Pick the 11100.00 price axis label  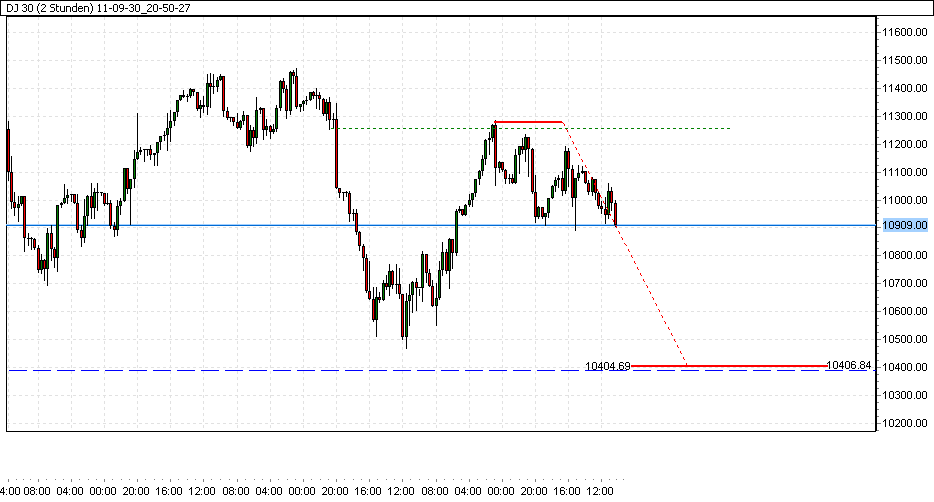tap(905, 172)
